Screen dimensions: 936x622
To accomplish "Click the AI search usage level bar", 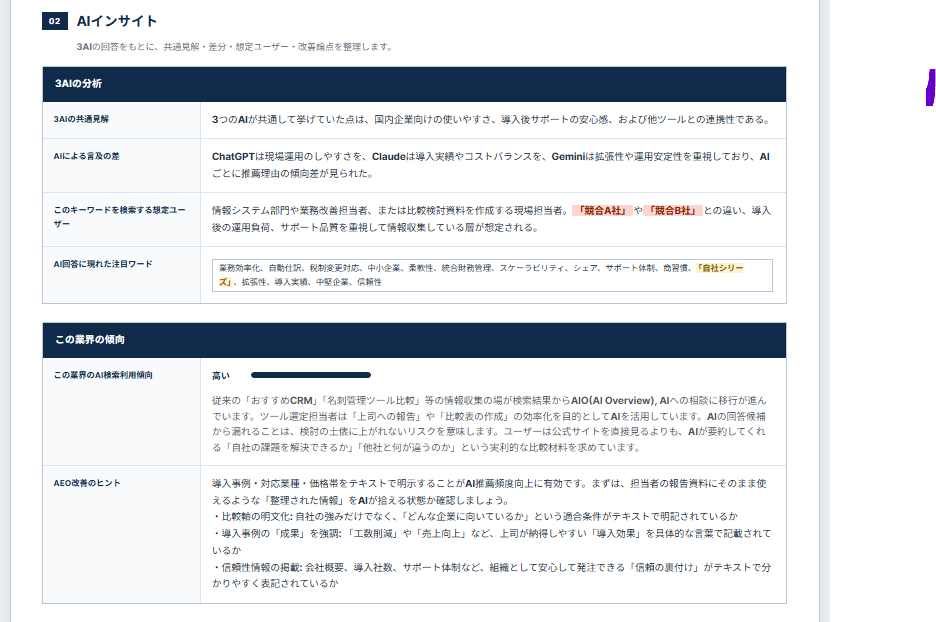I will (x=311, y=375).
